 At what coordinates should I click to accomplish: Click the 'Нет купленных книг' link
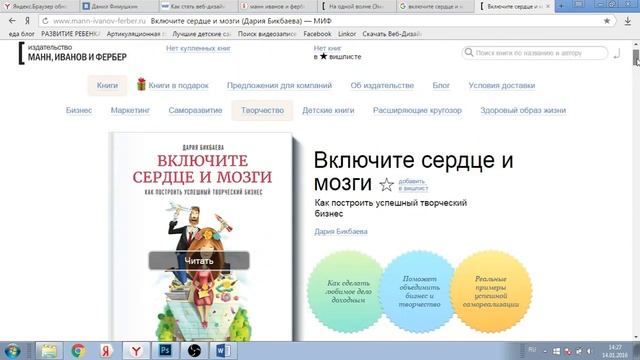click(x=198, y=48)
